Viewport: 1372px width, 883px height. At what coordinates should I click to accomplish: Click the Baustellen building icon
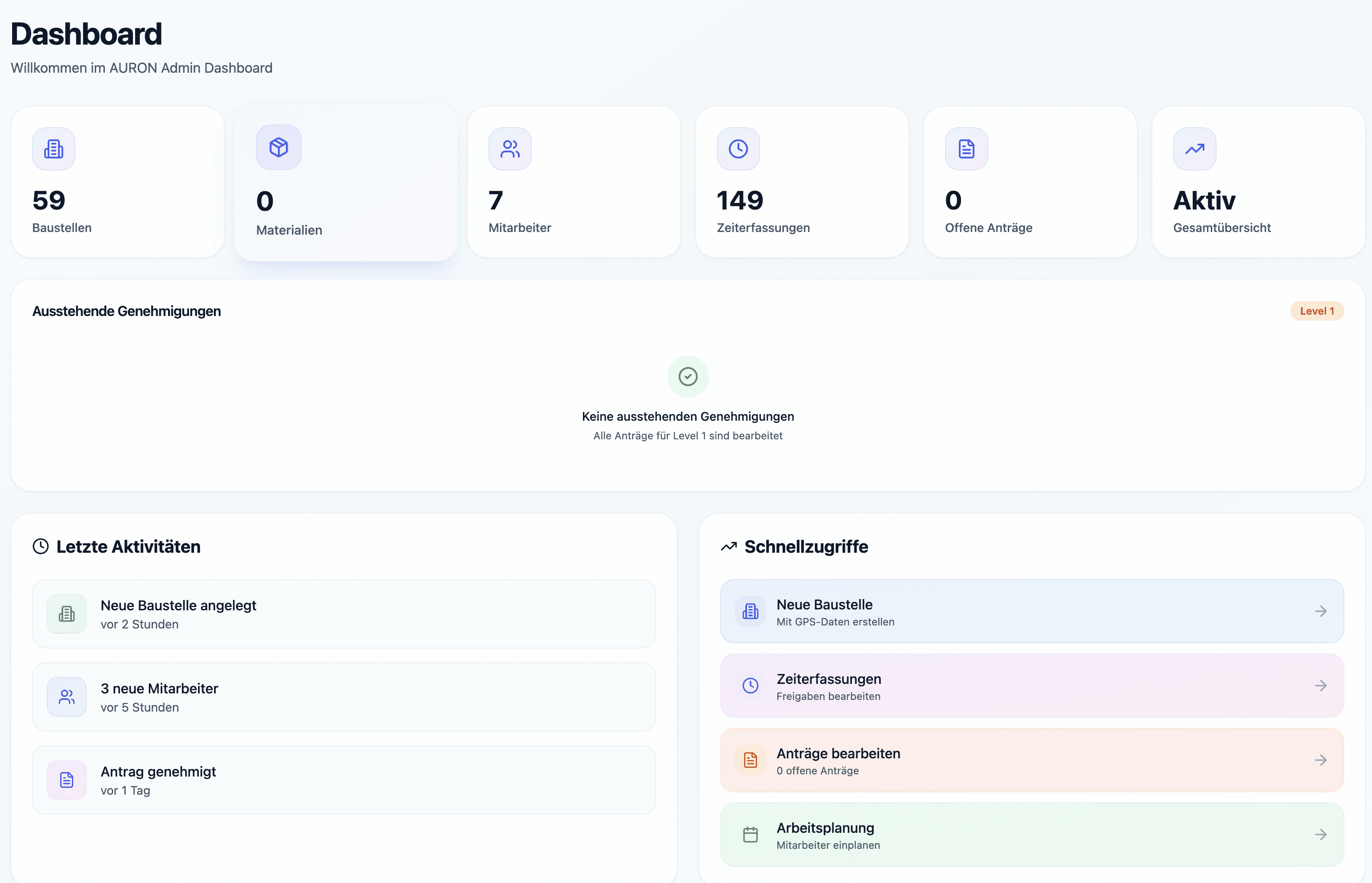click(x=53, y=149)
